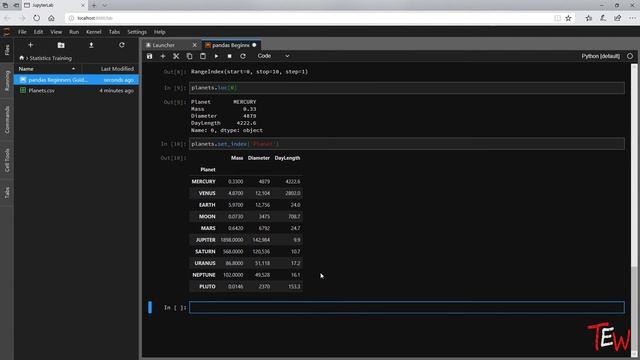
Task: Click the Diameter column header
Action: coord(259,158)
